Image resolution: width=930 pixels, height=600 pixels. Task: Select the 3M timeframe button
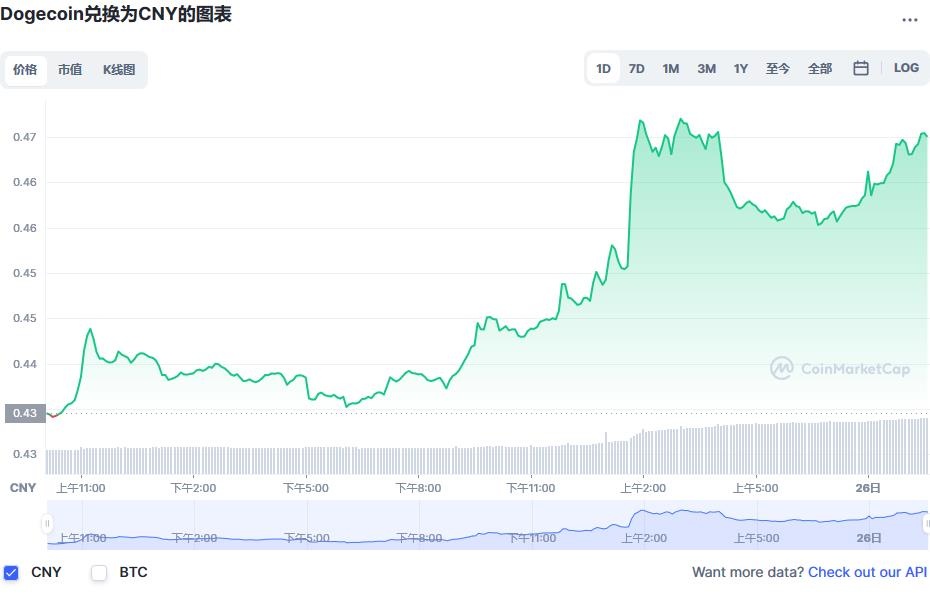tap(705, 68)
